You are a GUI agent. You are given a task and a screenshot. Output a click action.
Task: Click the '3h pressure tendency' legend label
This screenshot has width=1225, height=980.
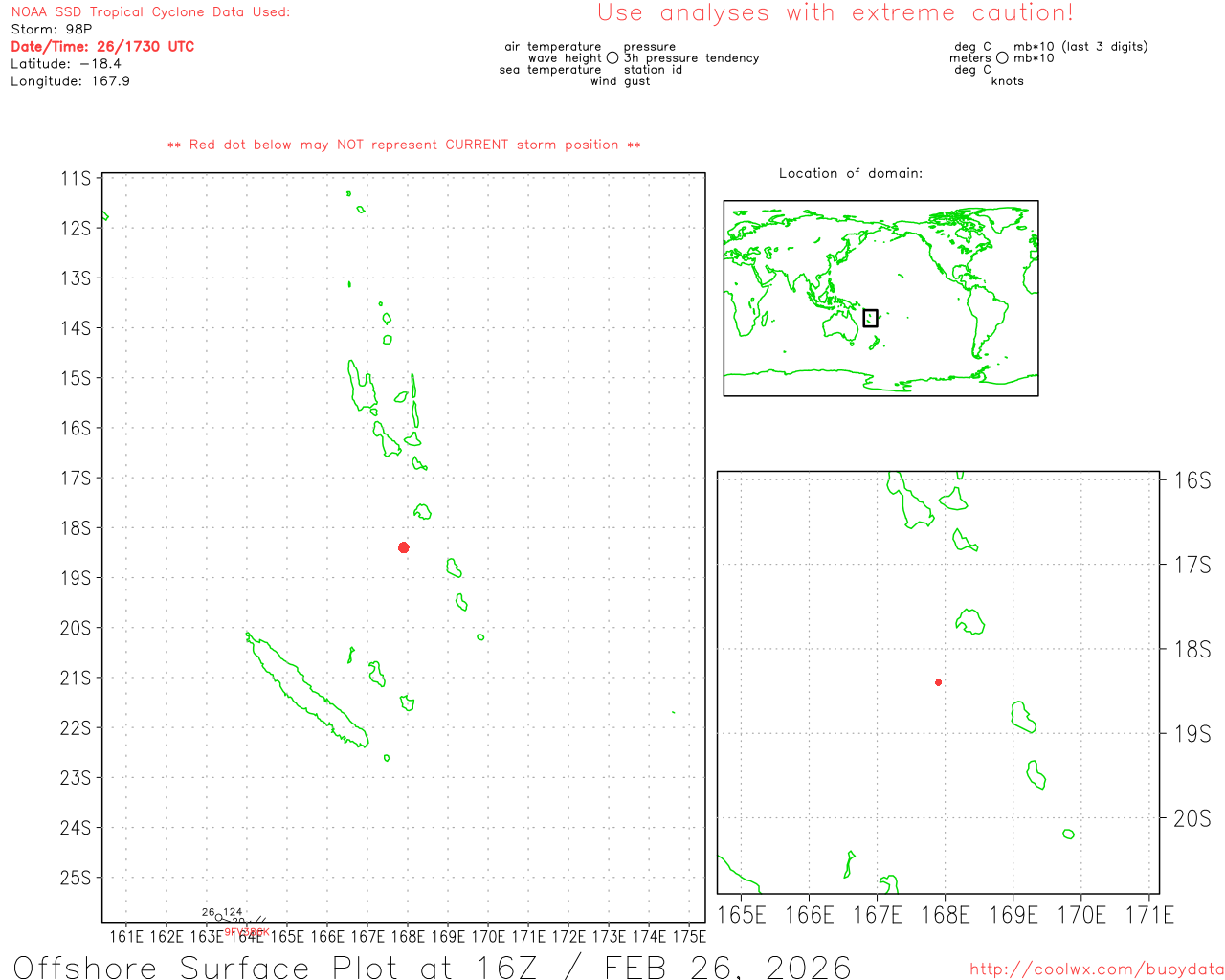click(691, 58)
